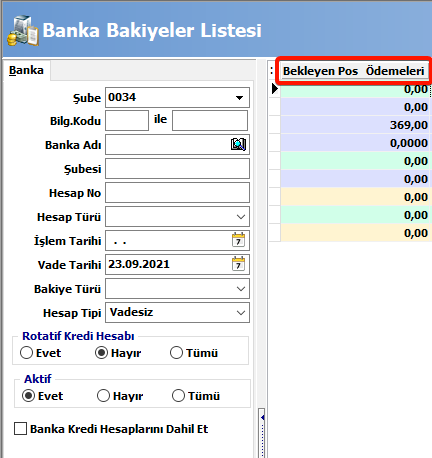Enable Banka Kredi Hesaplarını Dahil Et checkbox
This screenshot has width=432, height=458.
[20, 429]
